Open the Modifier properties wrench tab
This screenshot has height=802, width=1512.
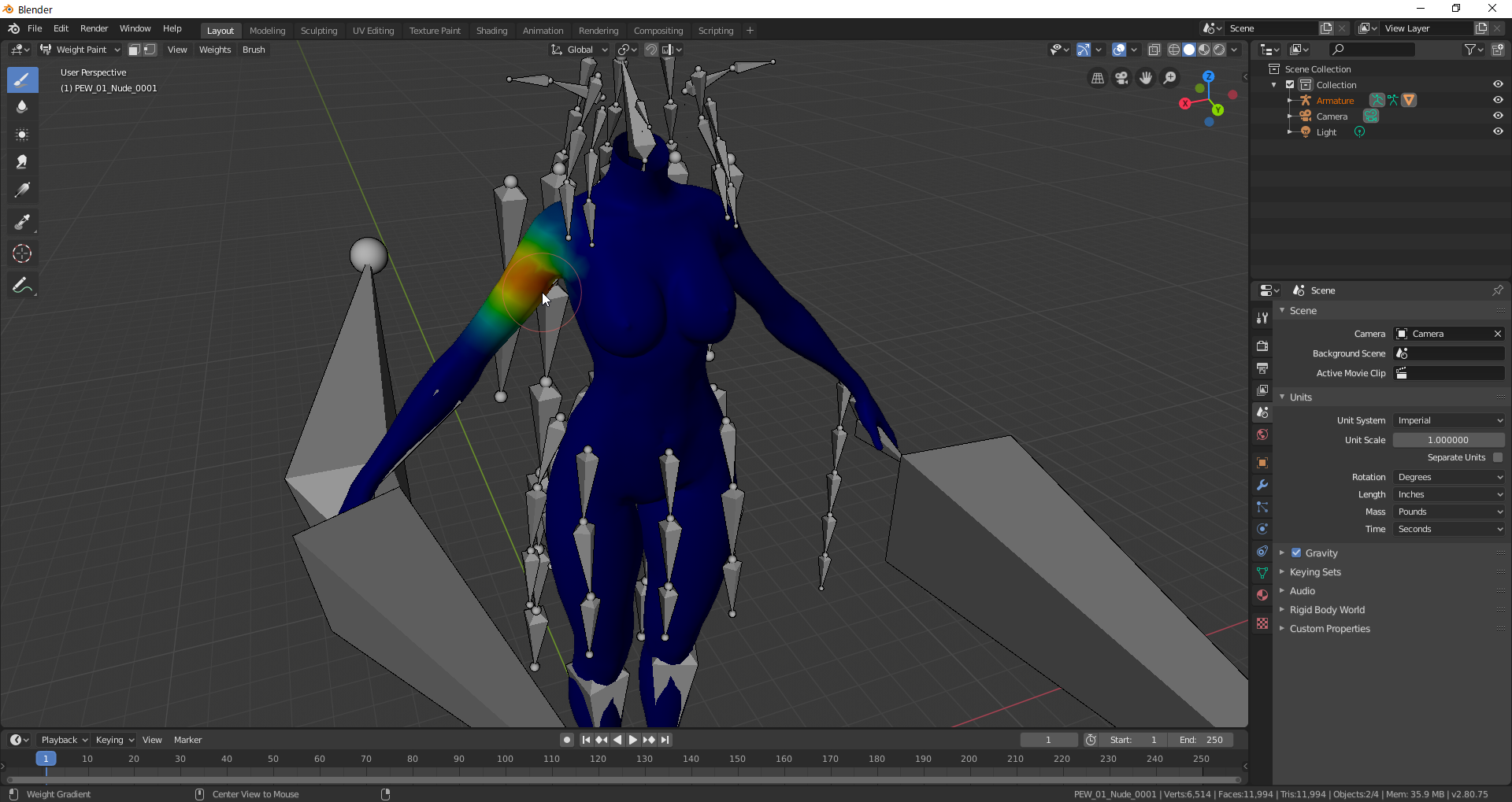(1262, 485)
